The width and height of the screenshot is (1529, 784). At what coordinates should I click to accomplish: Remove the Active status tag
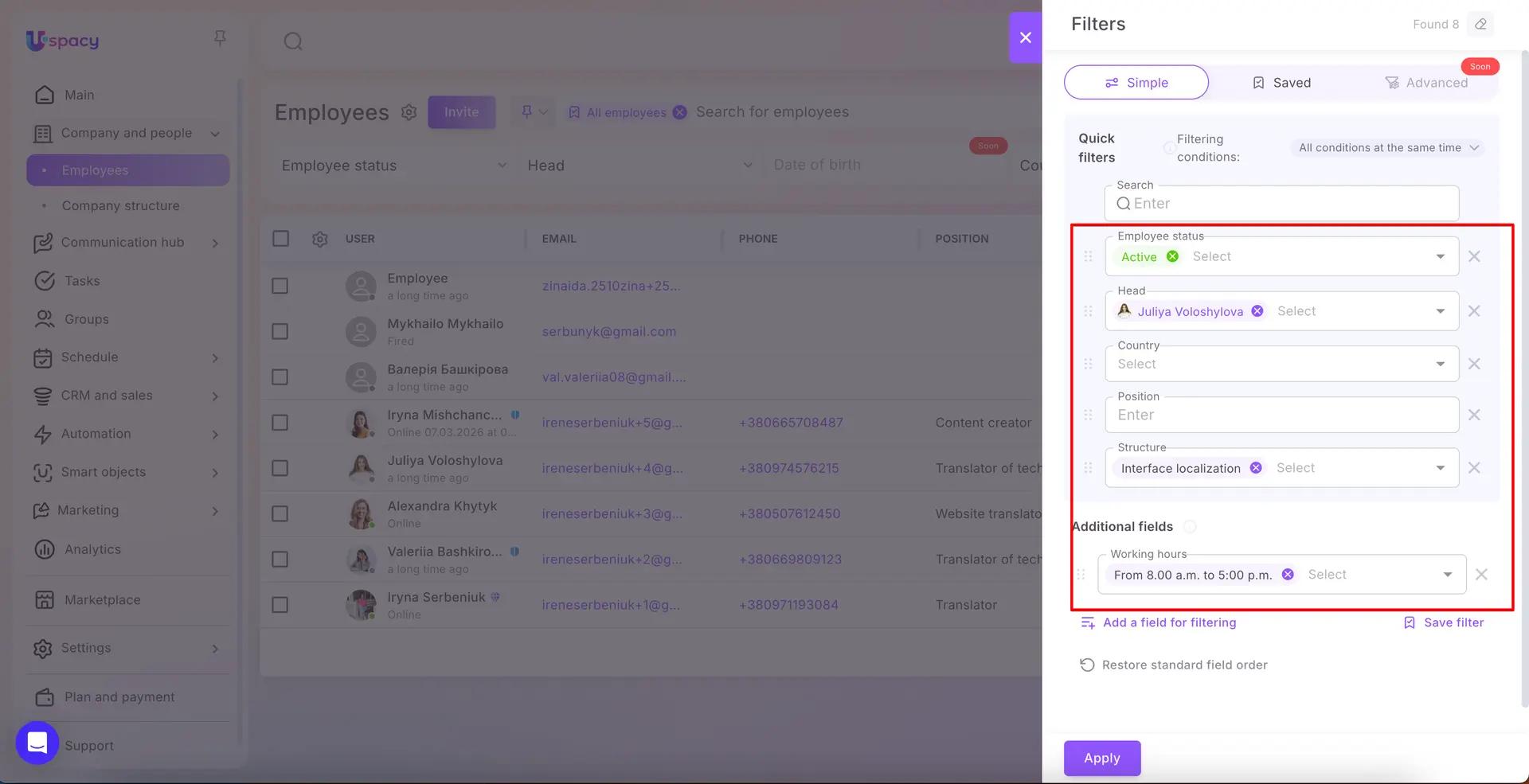coord(1172,256)
